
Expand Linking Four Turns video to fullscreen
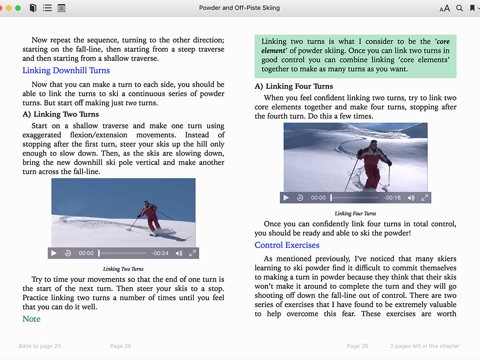pos(424,198)
